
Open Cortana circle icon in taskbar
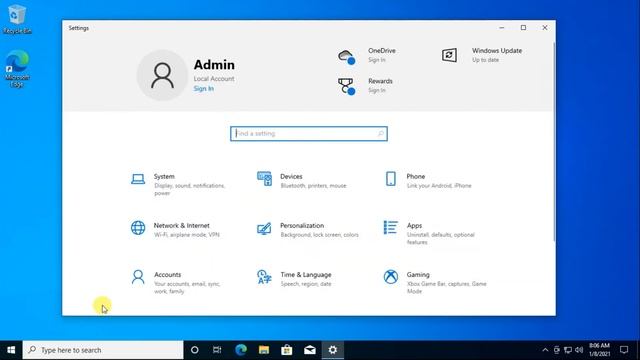[195, 350]
